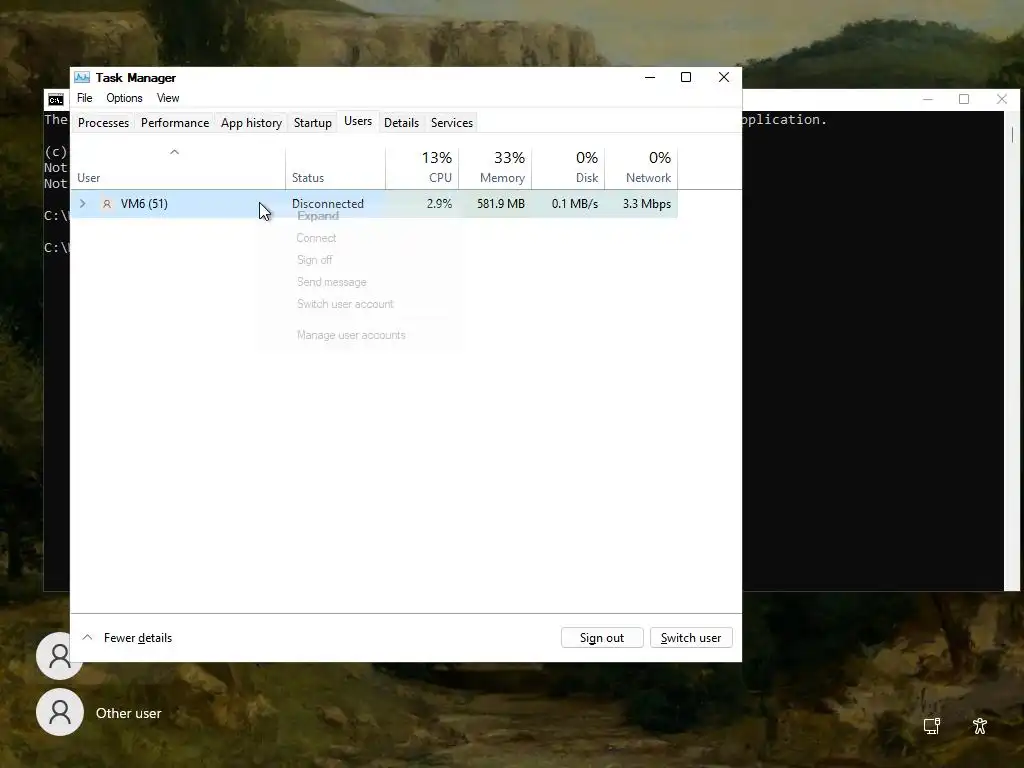Switch to the App history tab
The width and height of the screenshot is (1024, 768).
point(251,123)
